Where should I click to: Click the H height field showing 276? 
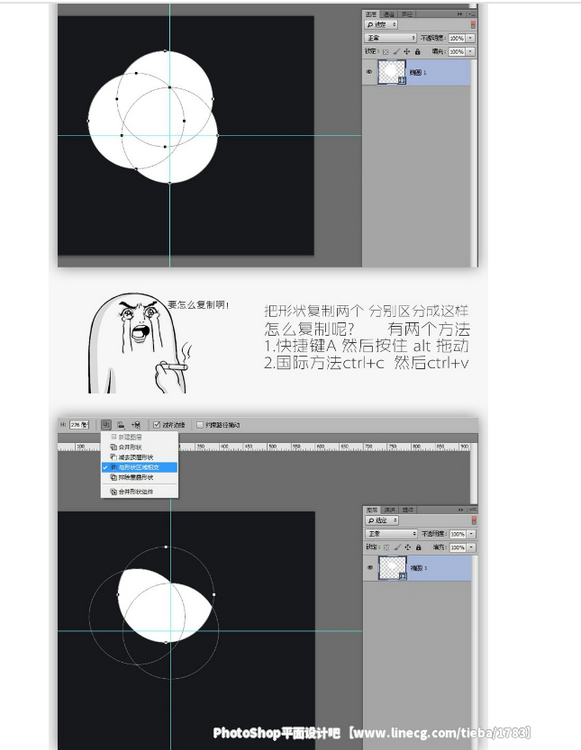tap(79, 425)
